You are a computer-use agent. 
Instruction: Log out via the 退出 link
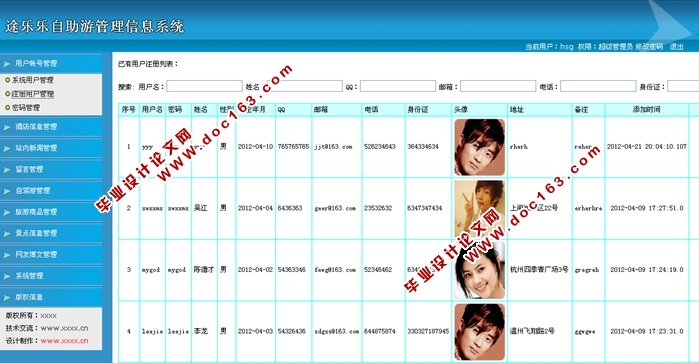[x=677, y=46]
